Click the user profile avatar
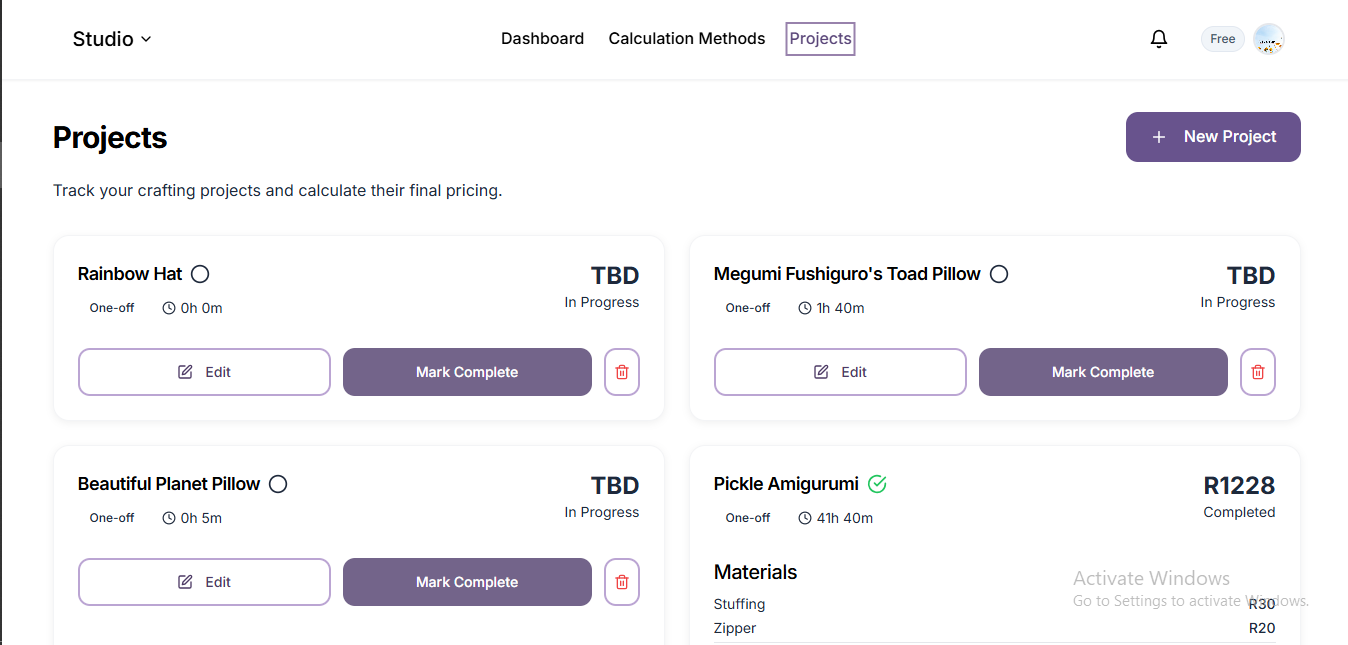 (x=1268, y=39)
